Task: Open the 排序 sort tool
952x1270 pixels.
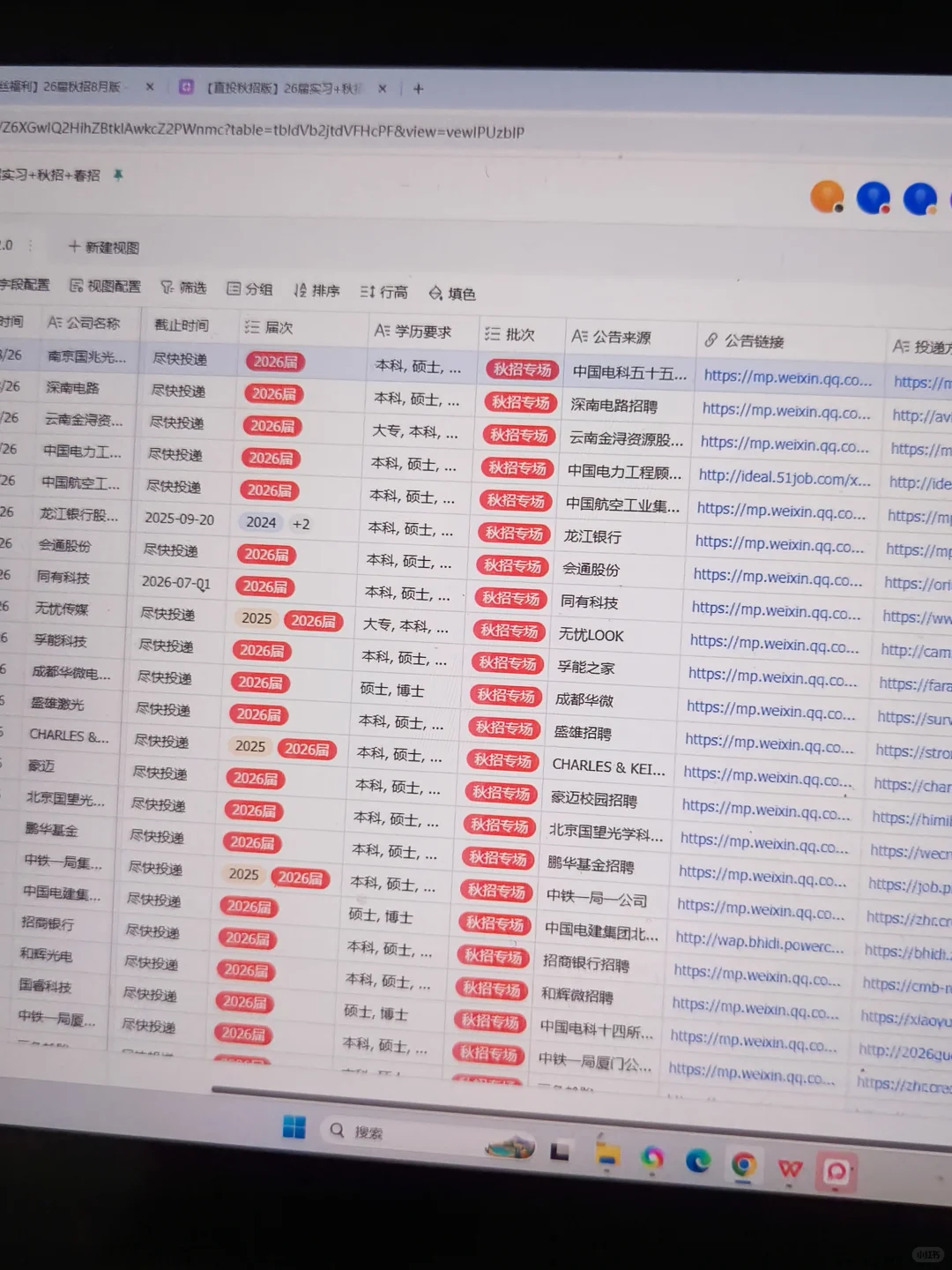Action: coord(316,290)
